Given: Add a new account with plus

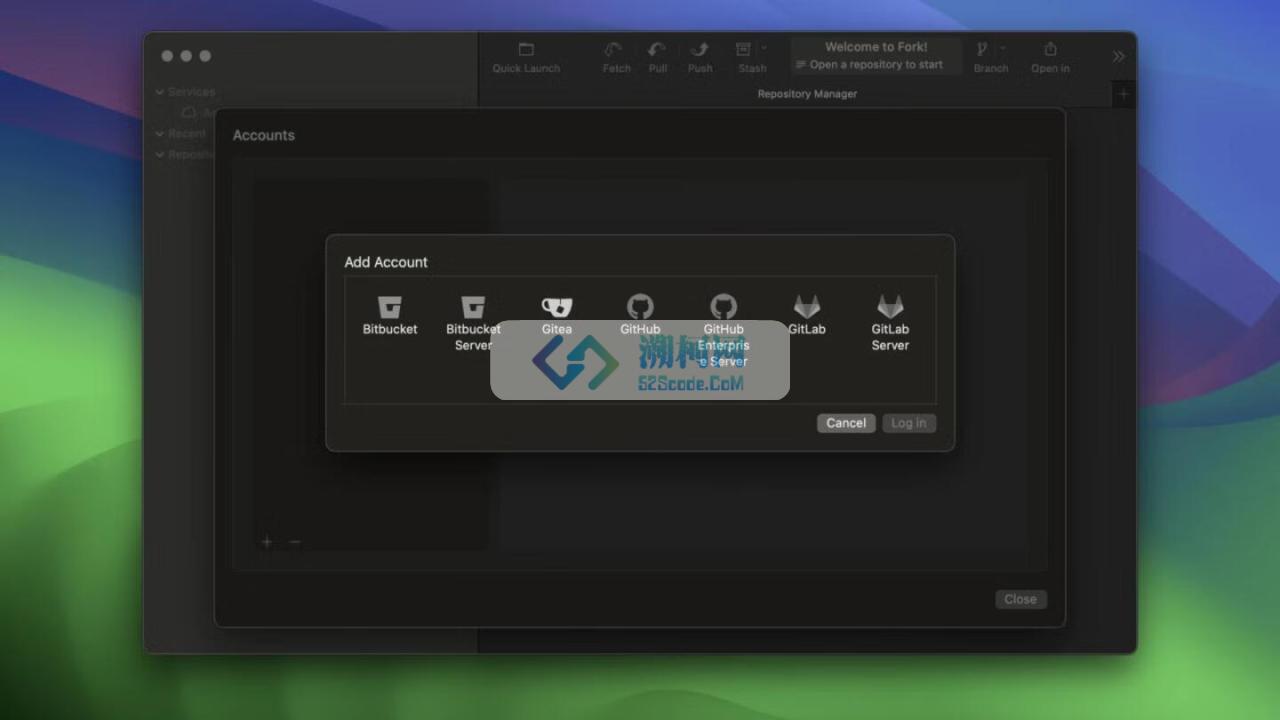Looking at the screenshot, I should coord(267,542).
